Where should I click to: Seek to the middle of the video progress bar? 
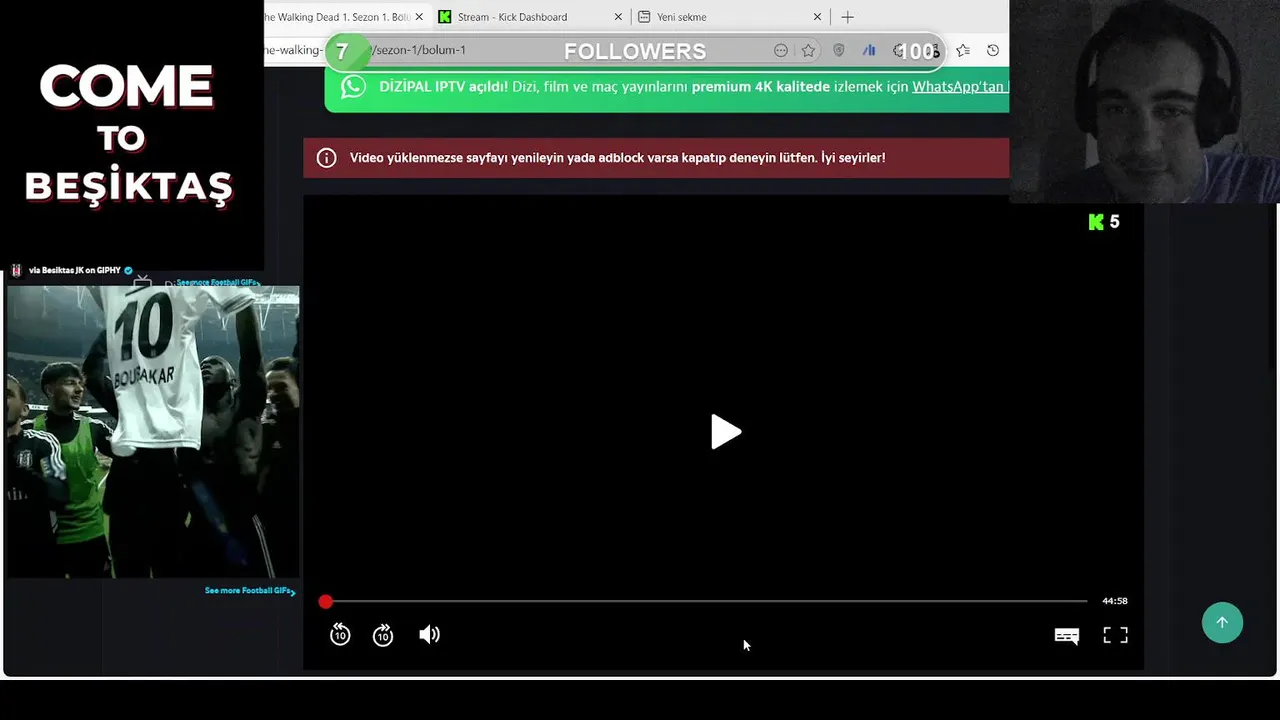706,601
